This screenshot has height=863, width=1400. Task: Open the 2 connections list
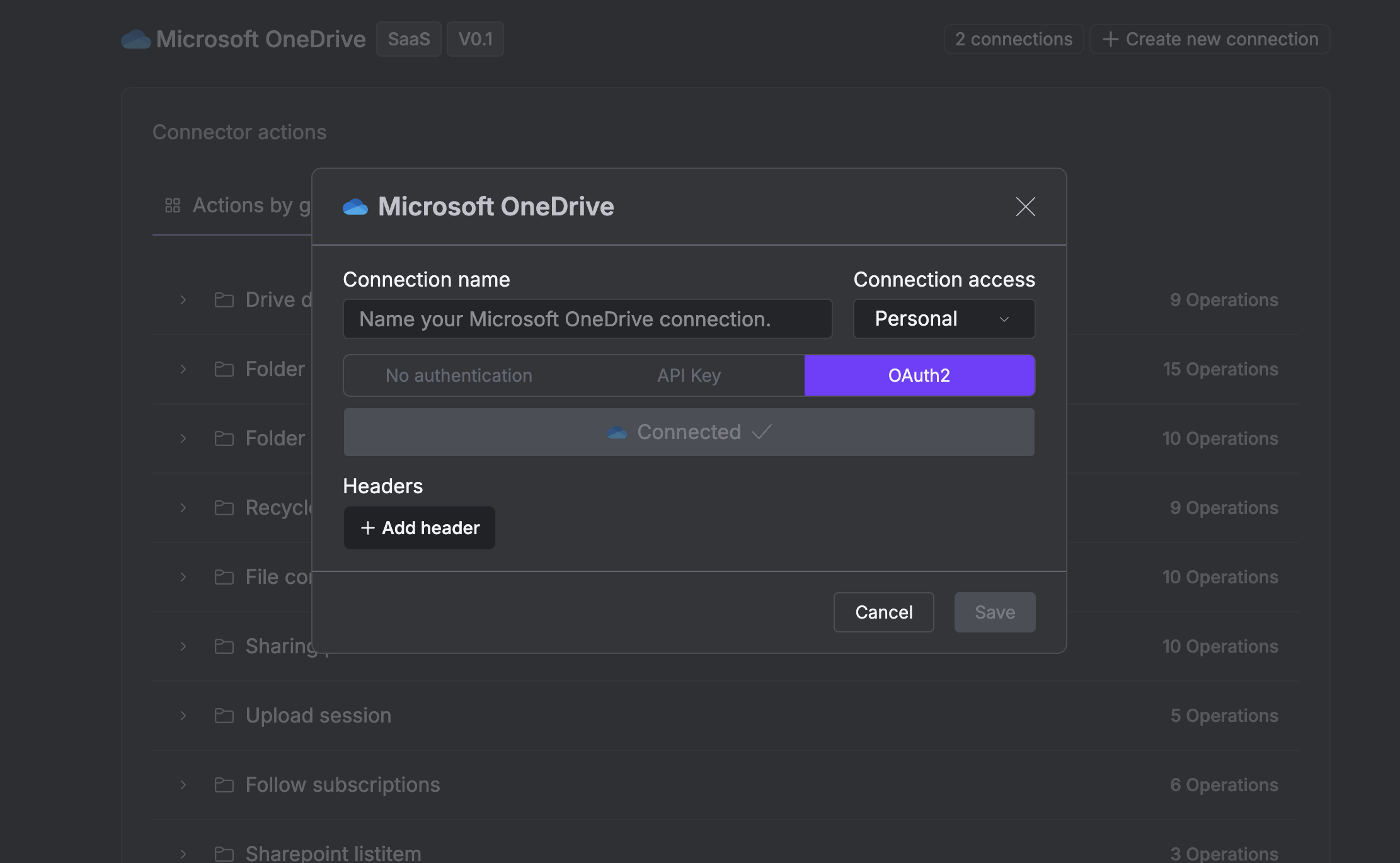point(1013,39)
